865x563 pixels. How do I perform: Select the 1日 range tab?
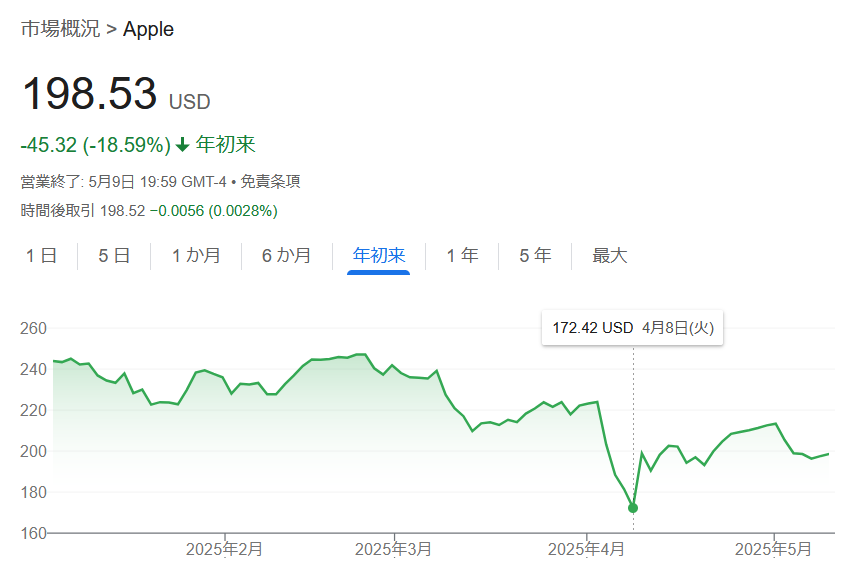tap(41, 255)
